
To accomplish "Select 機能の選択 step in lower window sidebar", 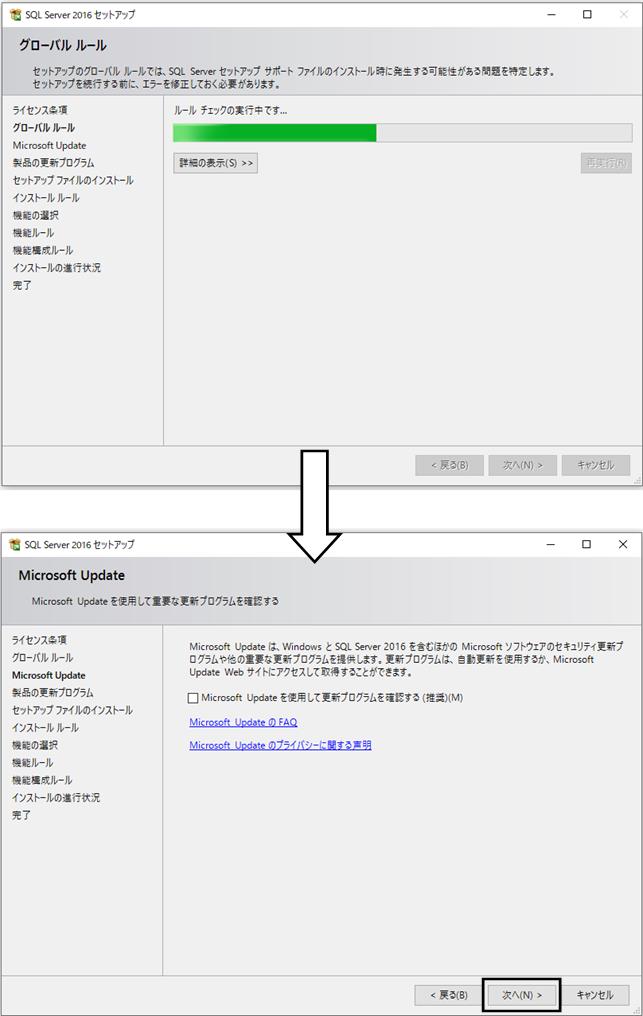I will point(35,745).
